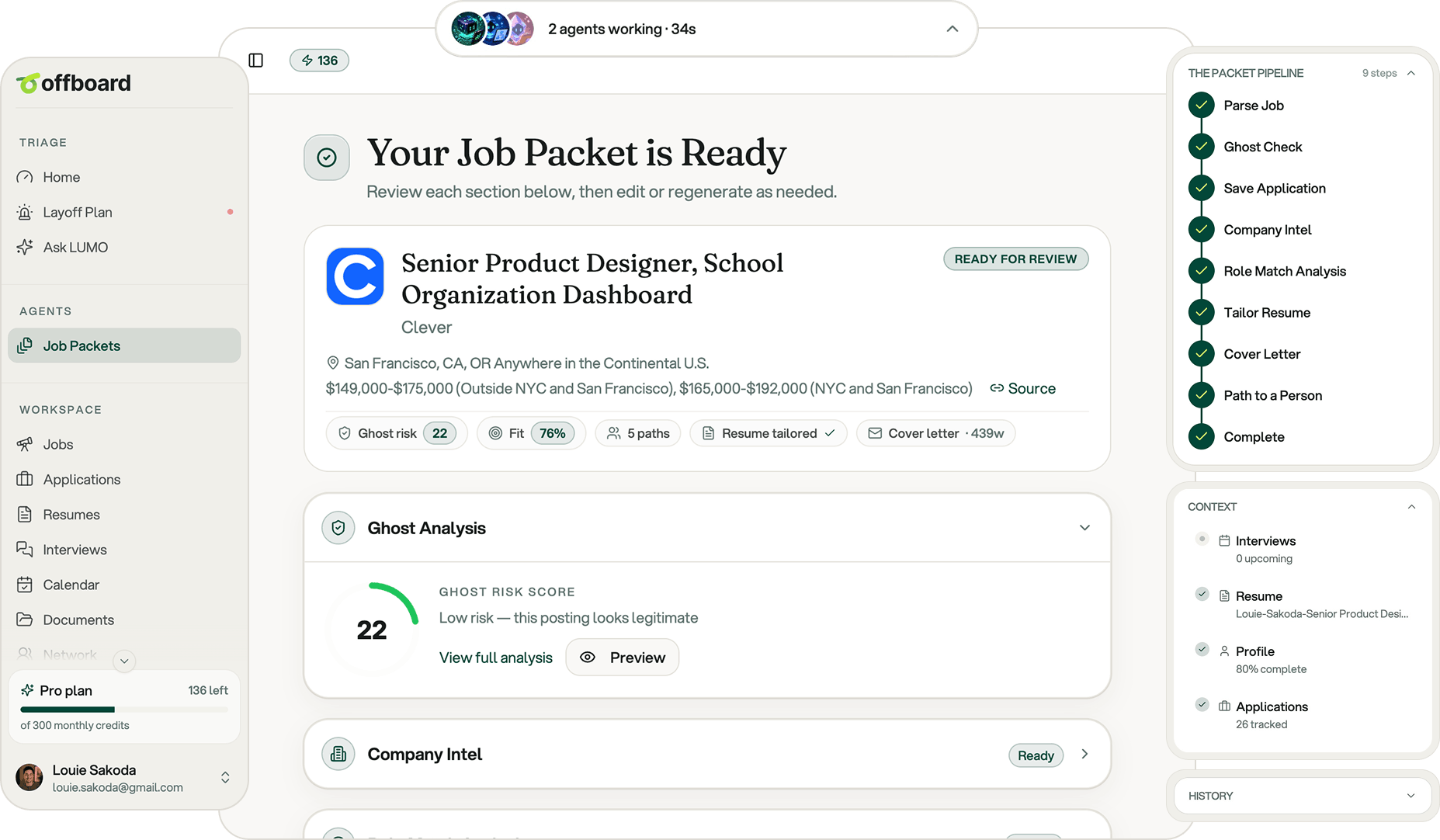Viewport: 1440px width, 840px height.
Task: Toggle the sidebar panel icon
Action: (255, 61)
